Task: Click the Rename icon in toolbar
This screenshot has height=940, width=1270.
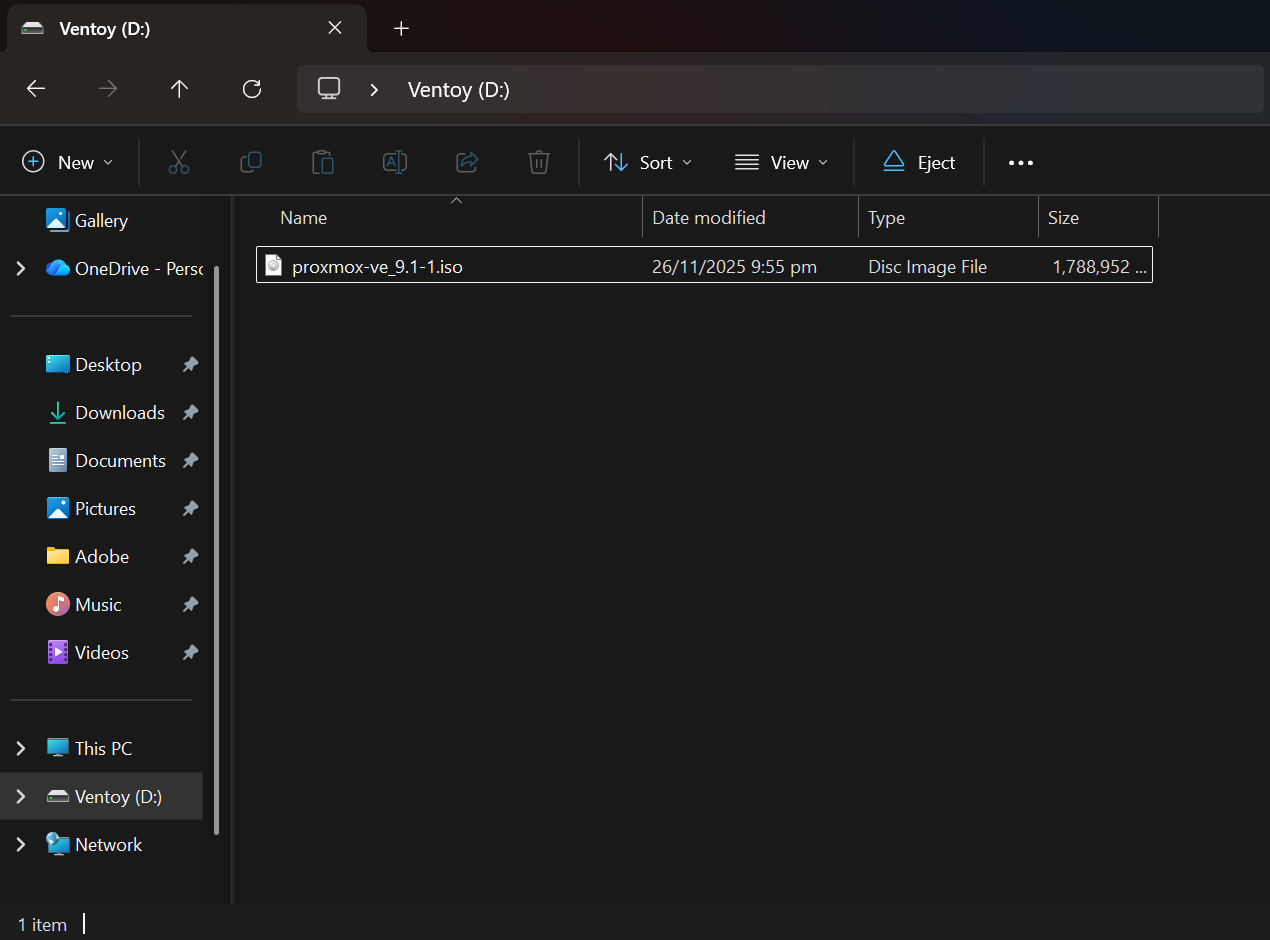Action: tap(395, 162)
